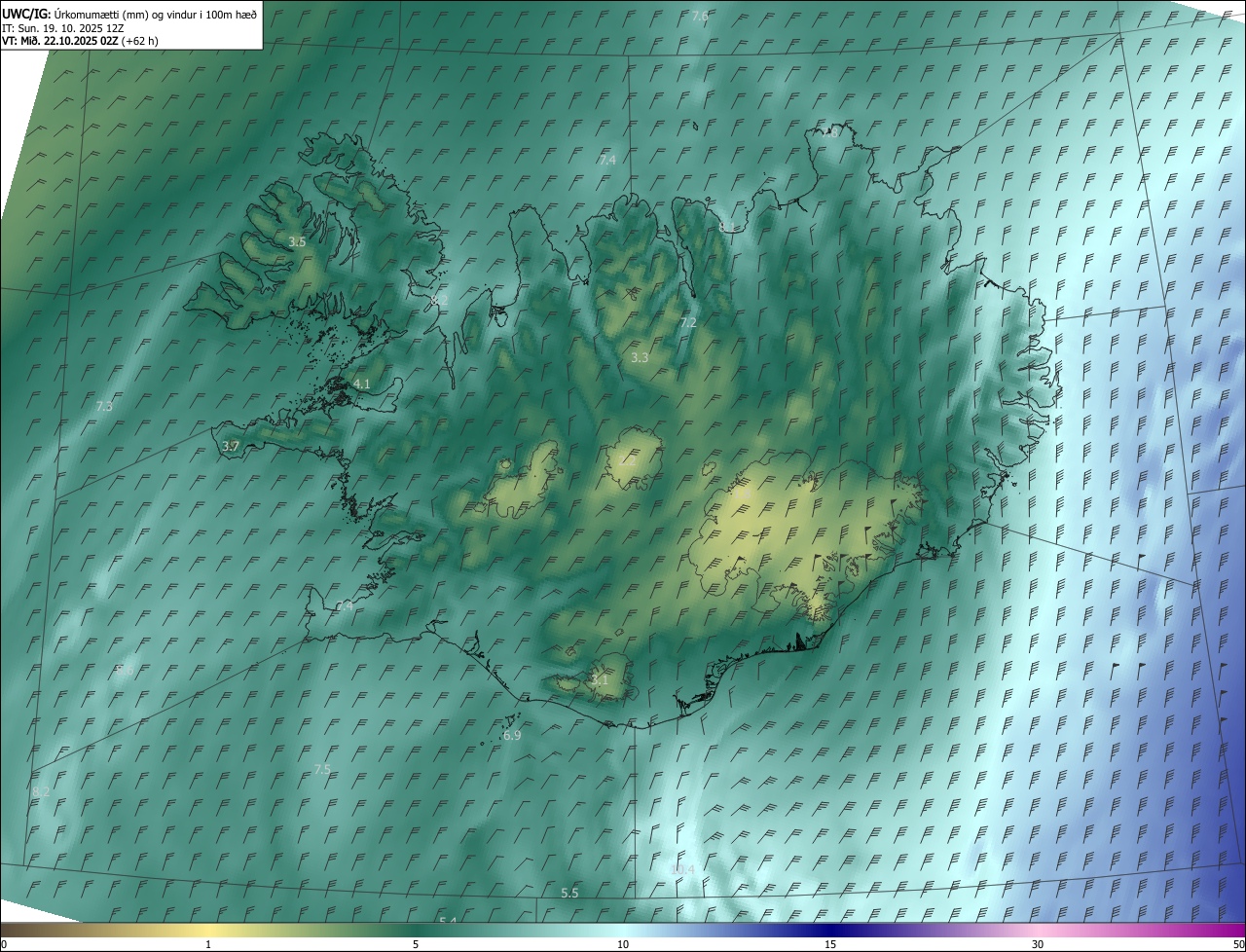
Task: Click the color scale tick label 30
Action: 1038,944
